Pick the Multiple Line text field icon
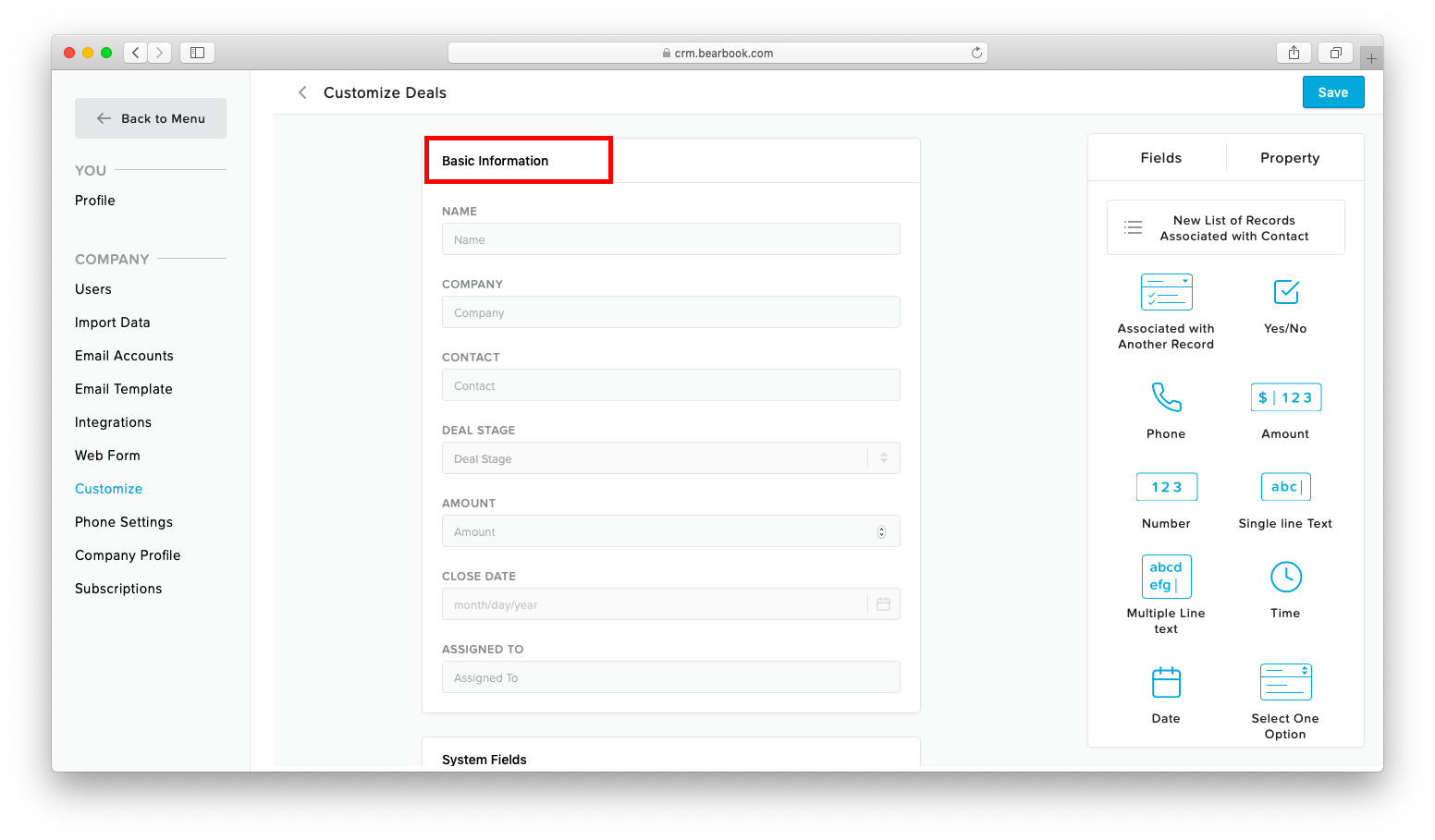 (x=1166, y=577)
